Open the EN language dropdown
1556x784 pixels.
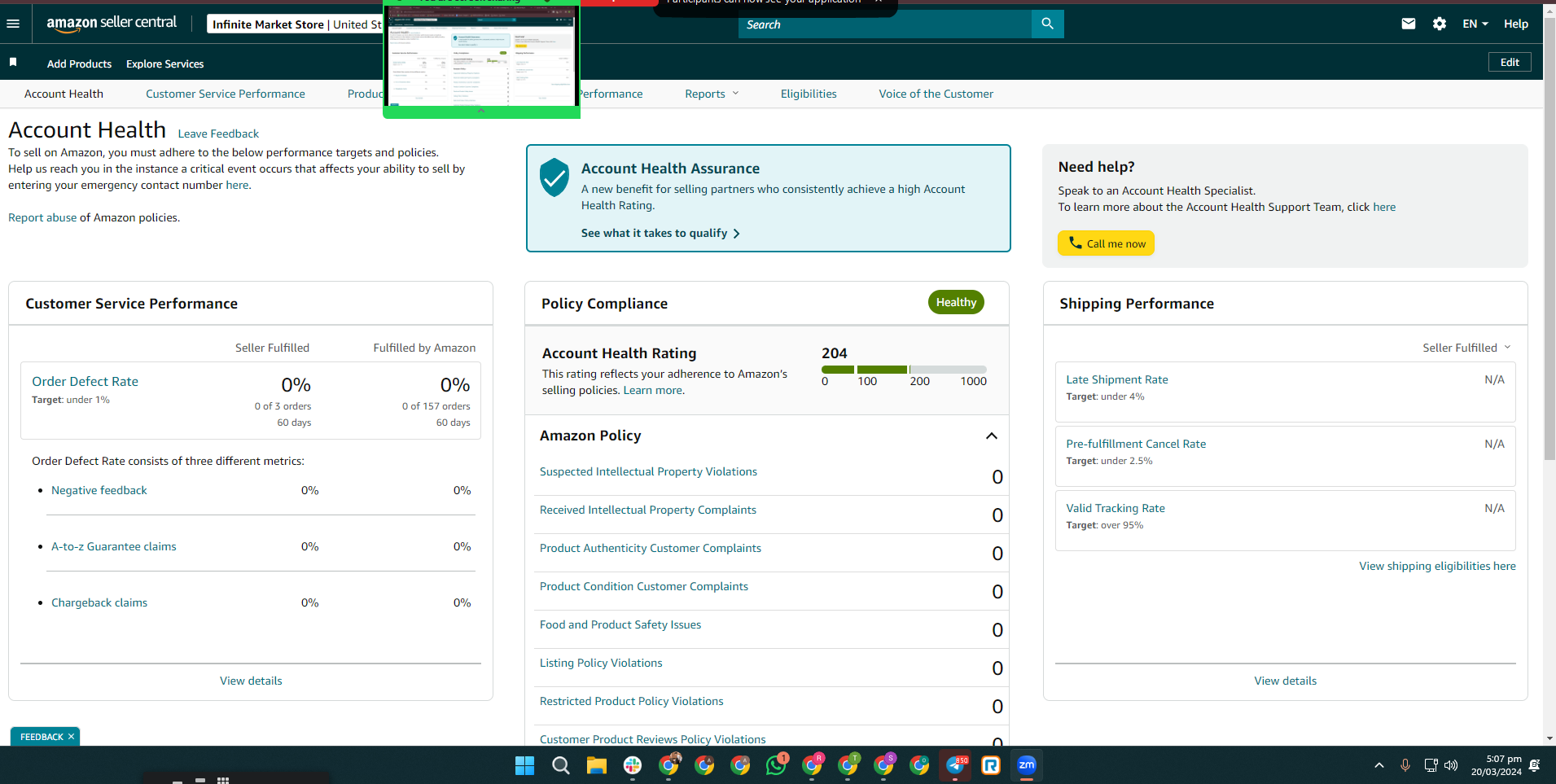coord(1475,24)
